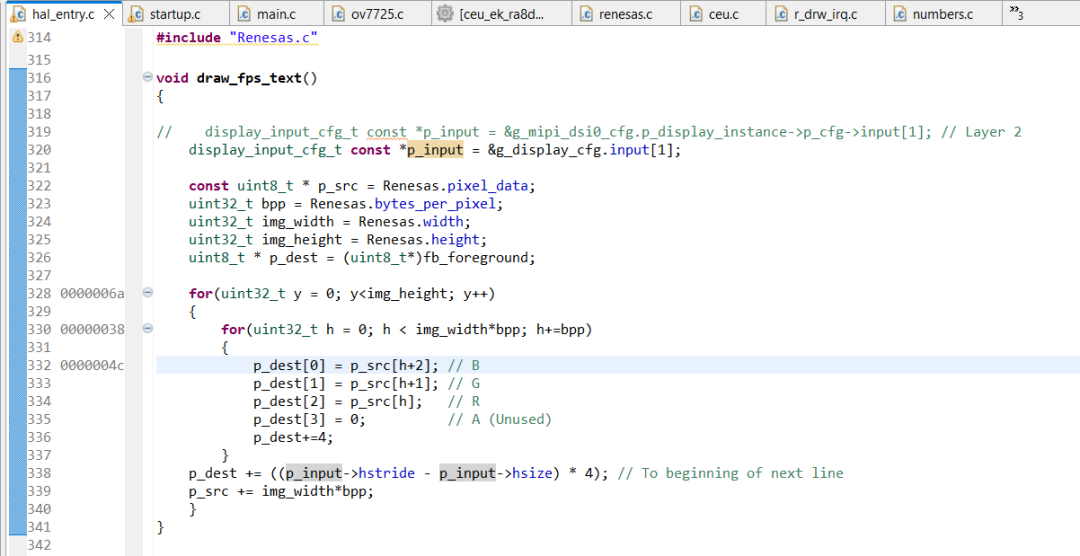Click the address 0000006a beside line 328

point(92,294)
